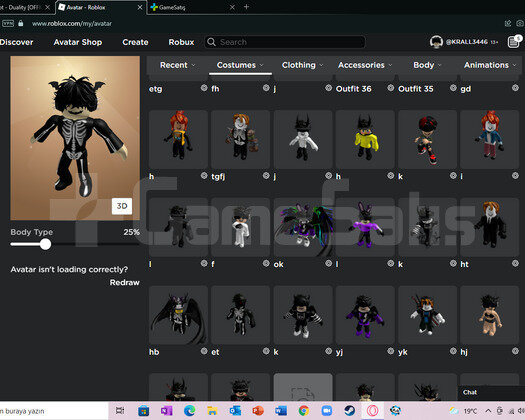Expand the Clothing category dropdown
This screenshot has width=525, height=420.
click(x=302, y=65)
